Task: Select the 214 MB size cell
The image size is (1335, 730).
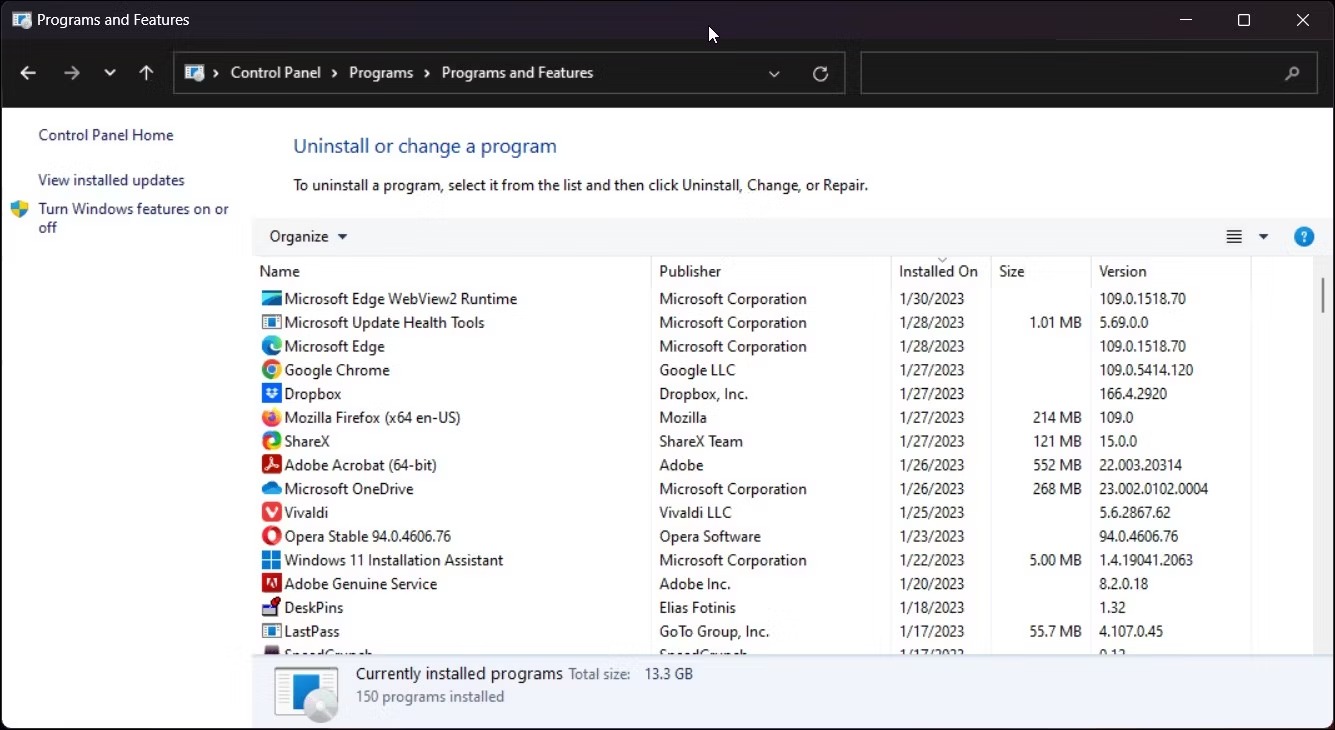Action: [1057, 417]
